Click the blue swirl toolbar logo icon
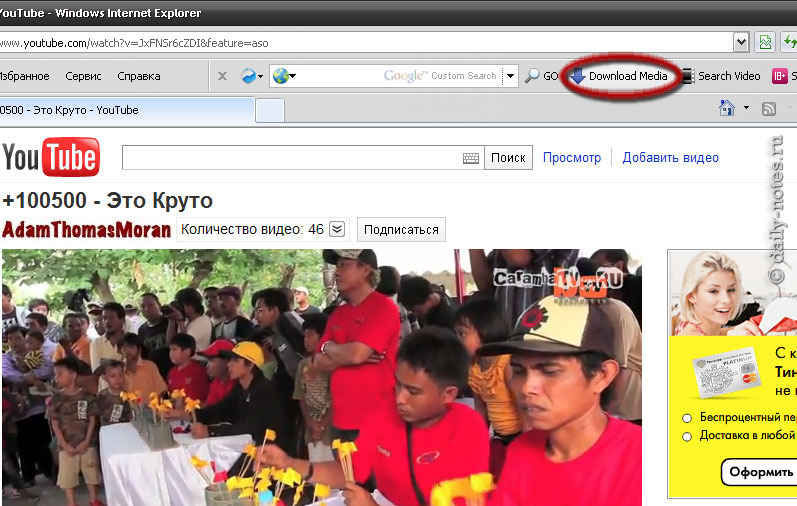Viewport: 797px width, 506px height. coord(248,76)
